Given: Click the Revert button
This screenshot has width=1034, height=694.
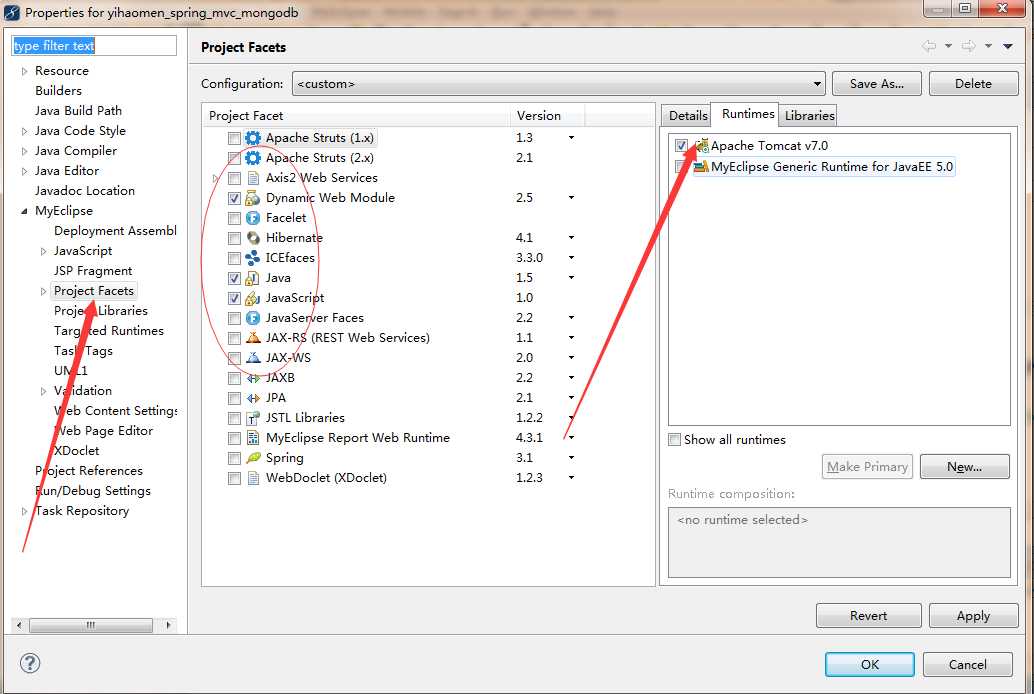Looking at the screenshot, I should click(x=868, y=615).
